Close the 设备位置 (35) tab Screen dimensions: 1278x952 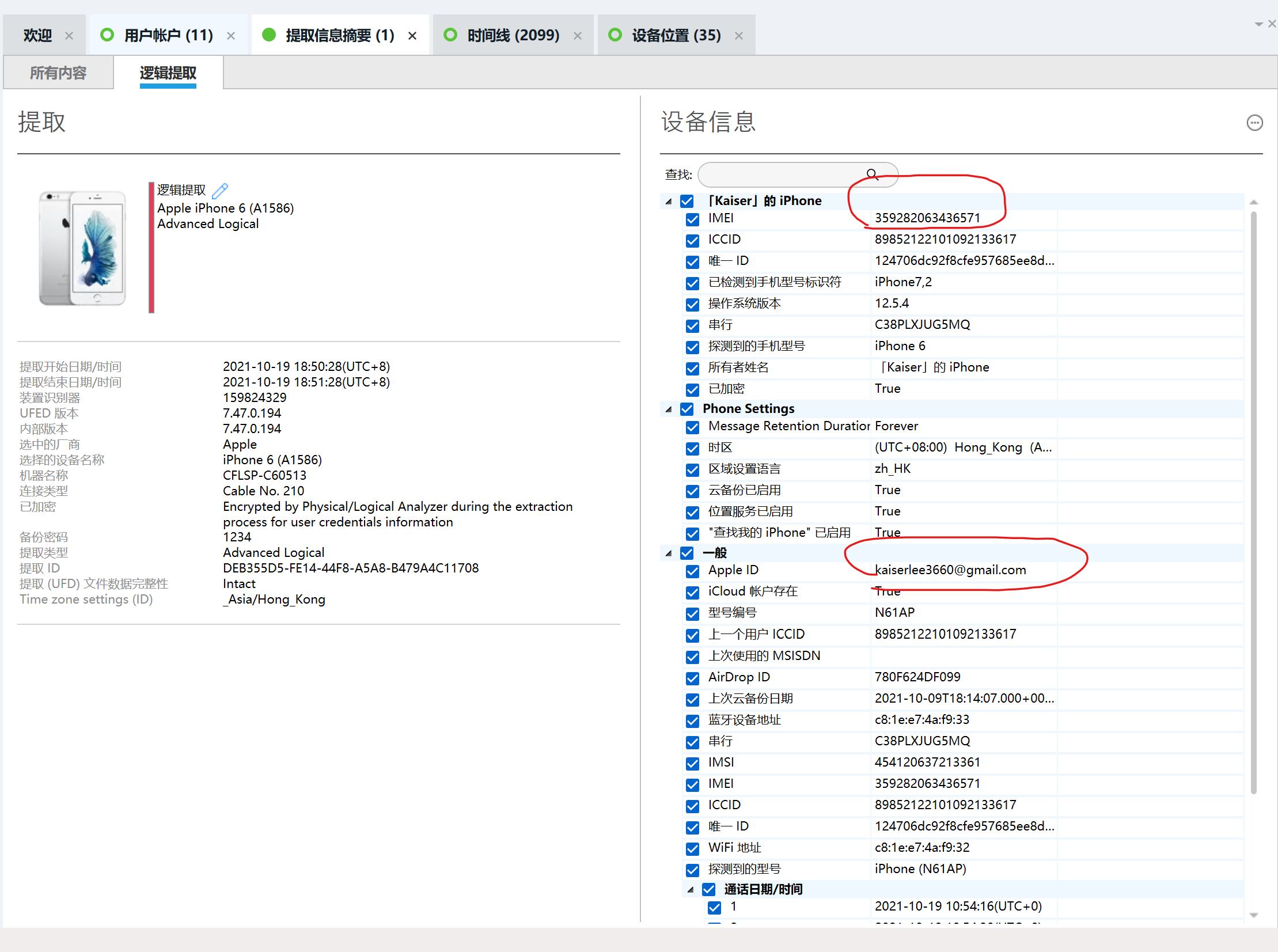(739, 36)
